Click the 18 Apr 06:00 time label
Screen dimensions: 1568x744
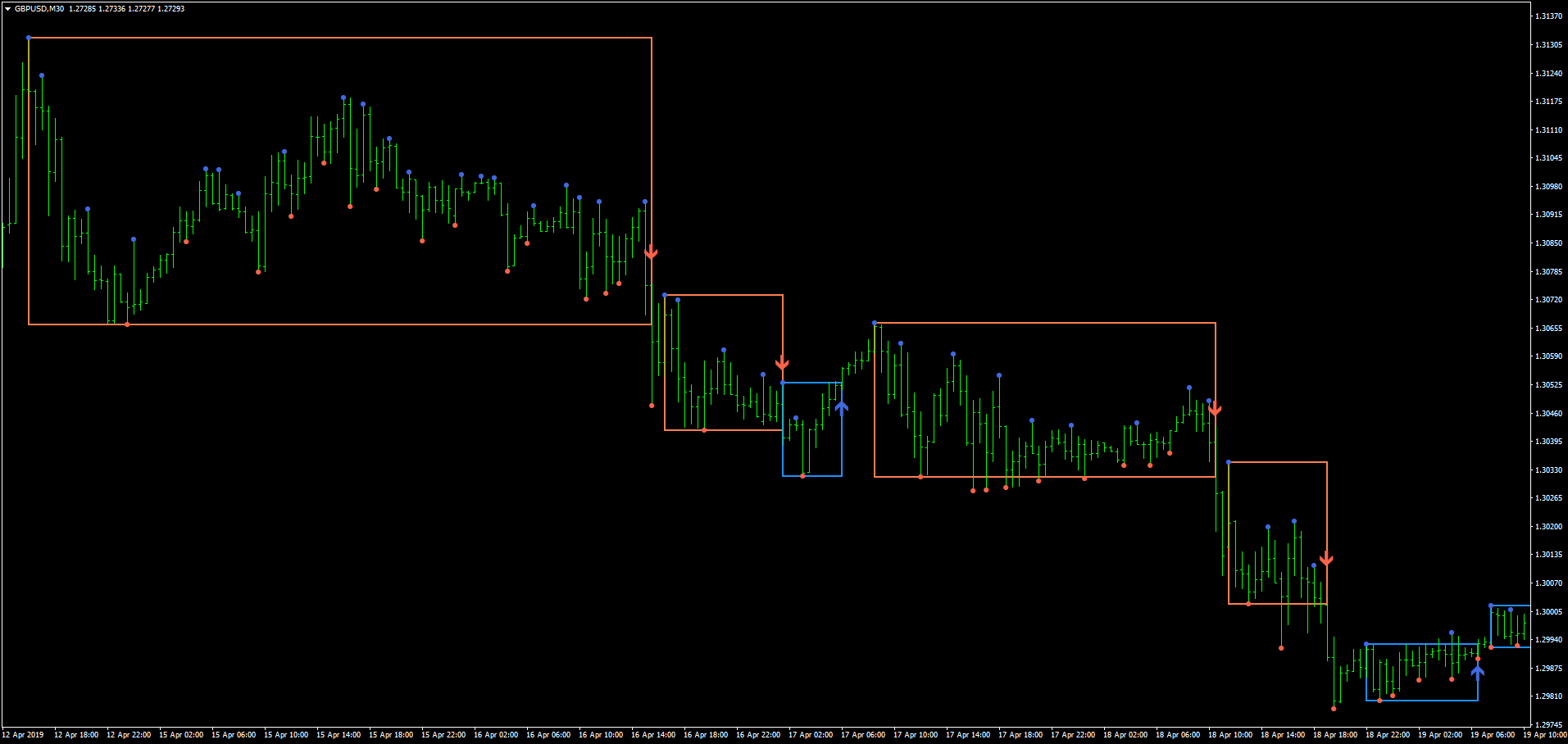(x=1178, y=735)
